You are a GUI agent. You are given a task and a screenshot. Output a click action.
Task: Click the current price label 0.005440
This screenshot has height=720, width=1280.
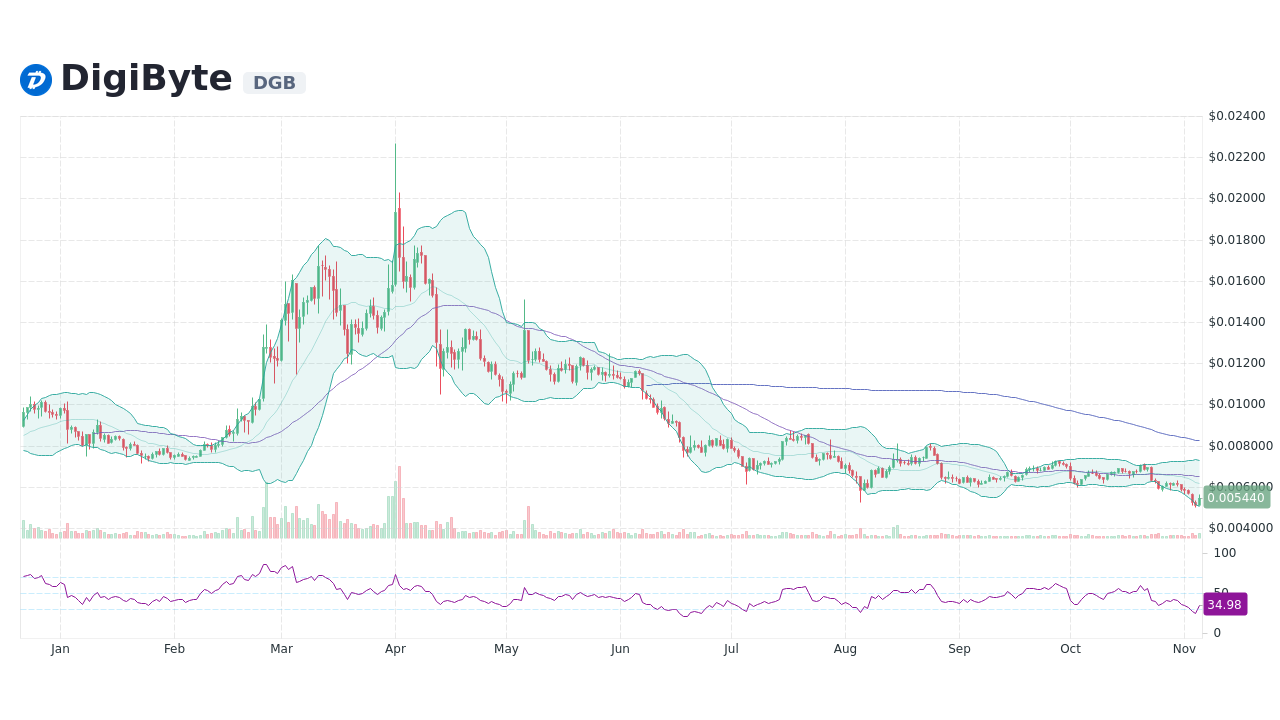[x=1236, y=498]
